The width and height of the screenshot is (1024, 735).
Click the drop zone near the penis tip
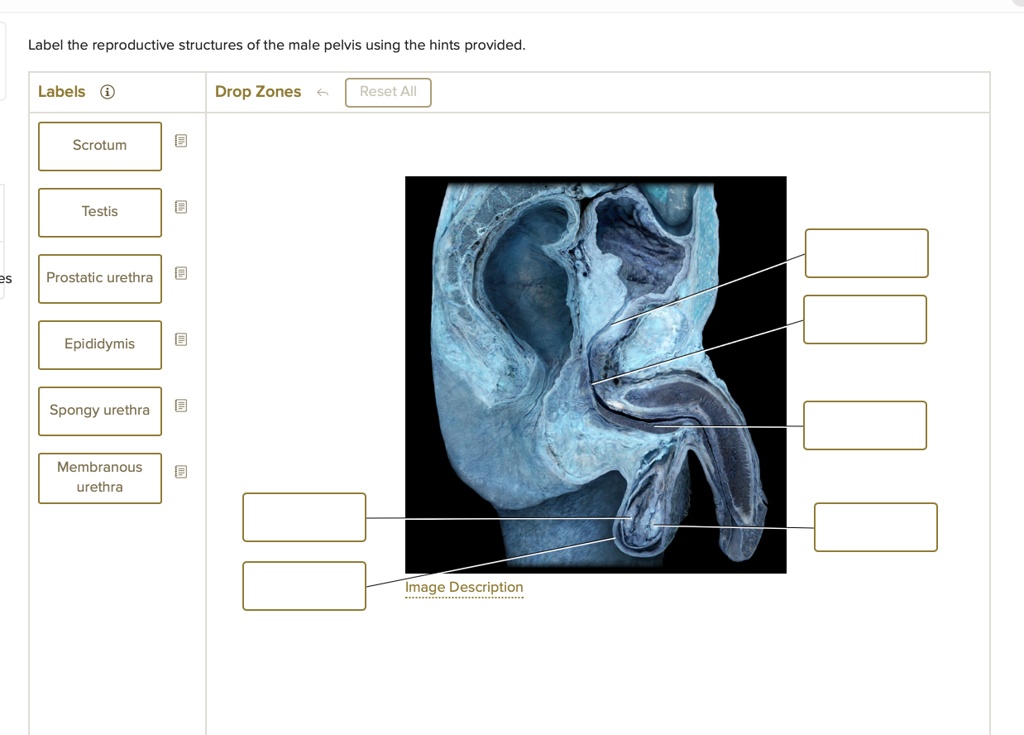(x=875, y=527)
